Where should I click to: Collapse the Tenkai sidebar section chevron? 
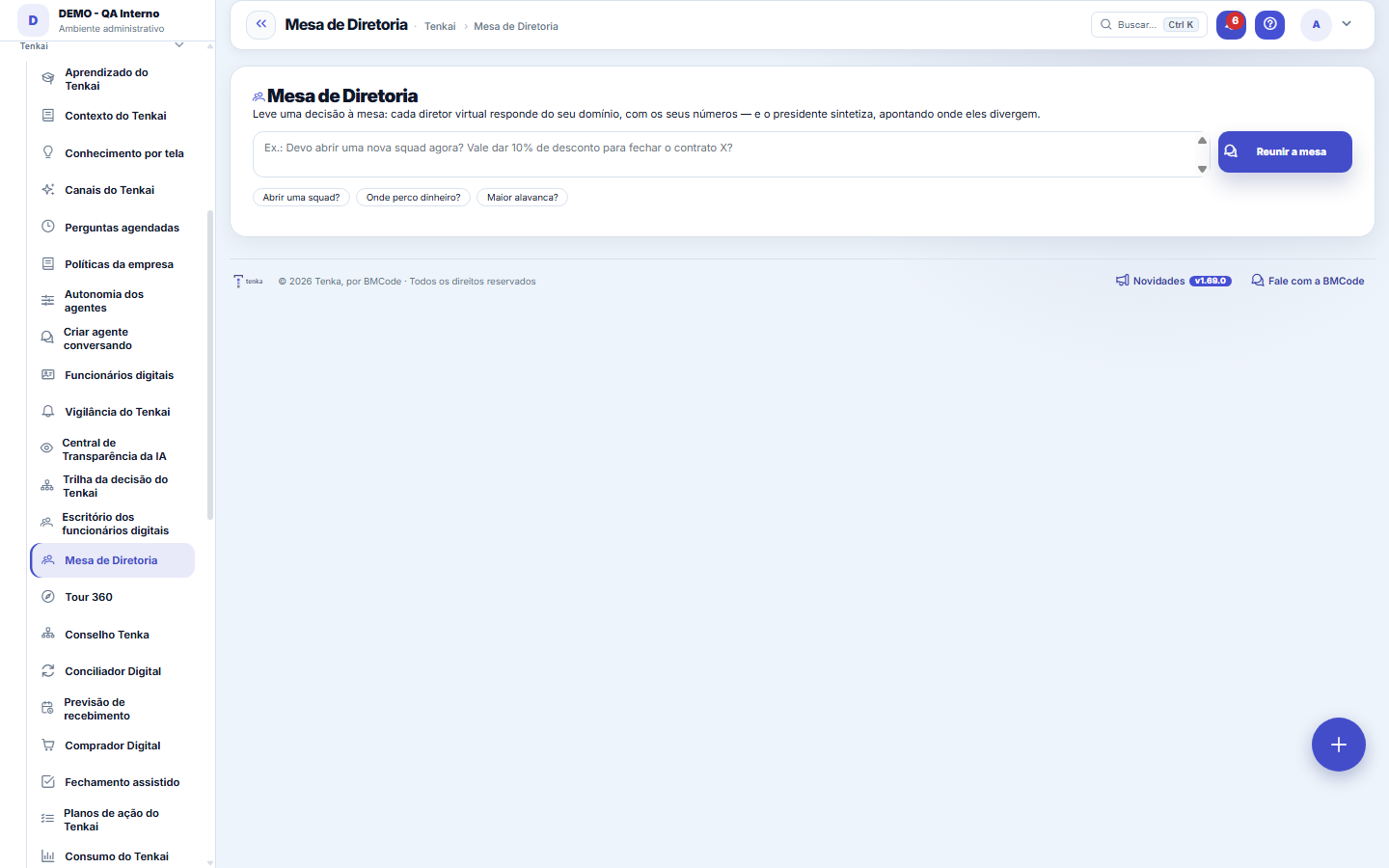(x=178, y=45)
